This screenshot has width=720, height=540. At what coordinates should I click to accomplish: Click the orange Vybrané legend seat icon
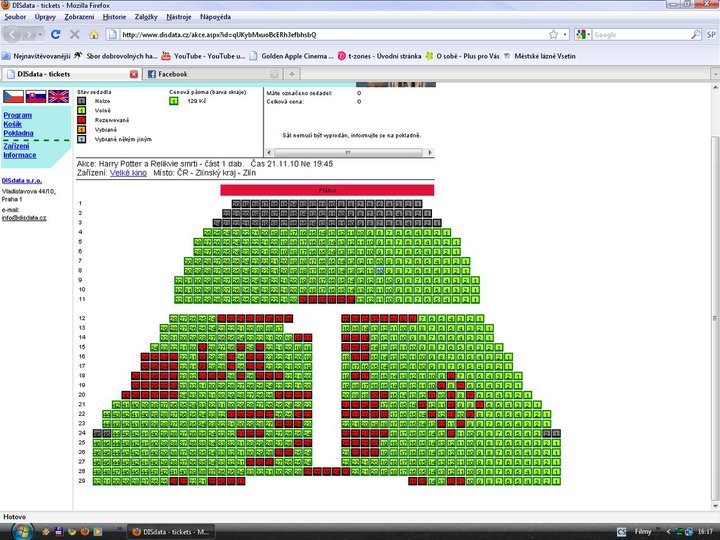(81, 130)
